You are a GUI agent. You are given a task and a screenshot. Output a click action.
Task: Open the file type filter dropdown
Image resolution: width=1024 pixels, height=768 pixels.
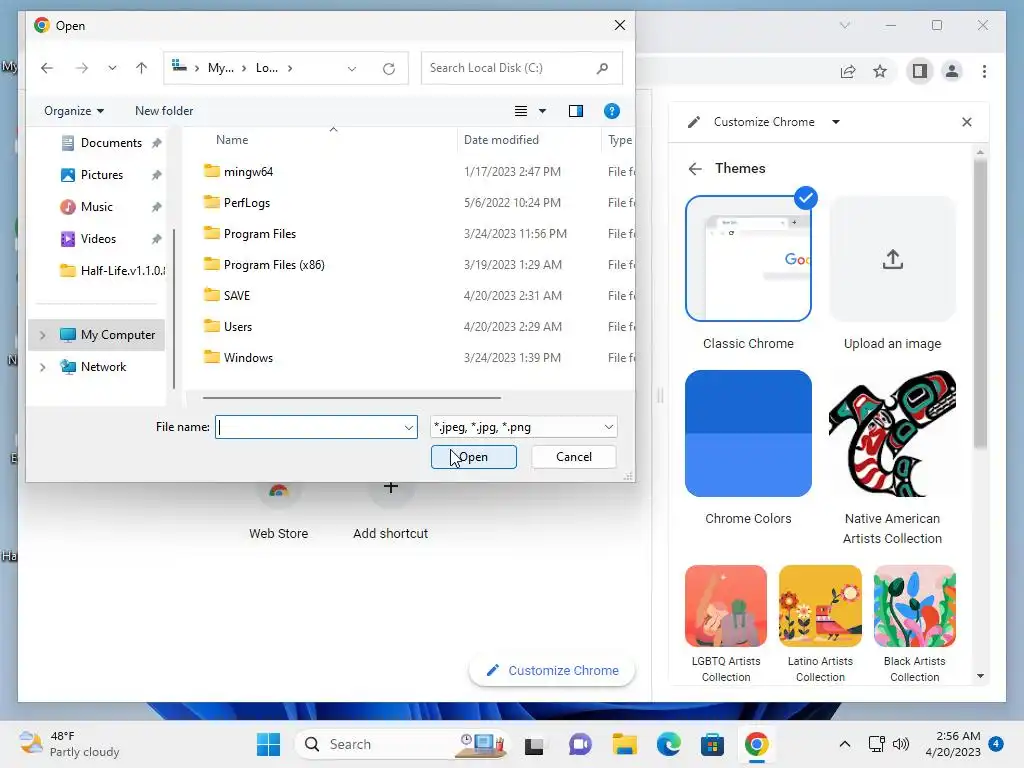pyautogui.click(x=523, y=427)
